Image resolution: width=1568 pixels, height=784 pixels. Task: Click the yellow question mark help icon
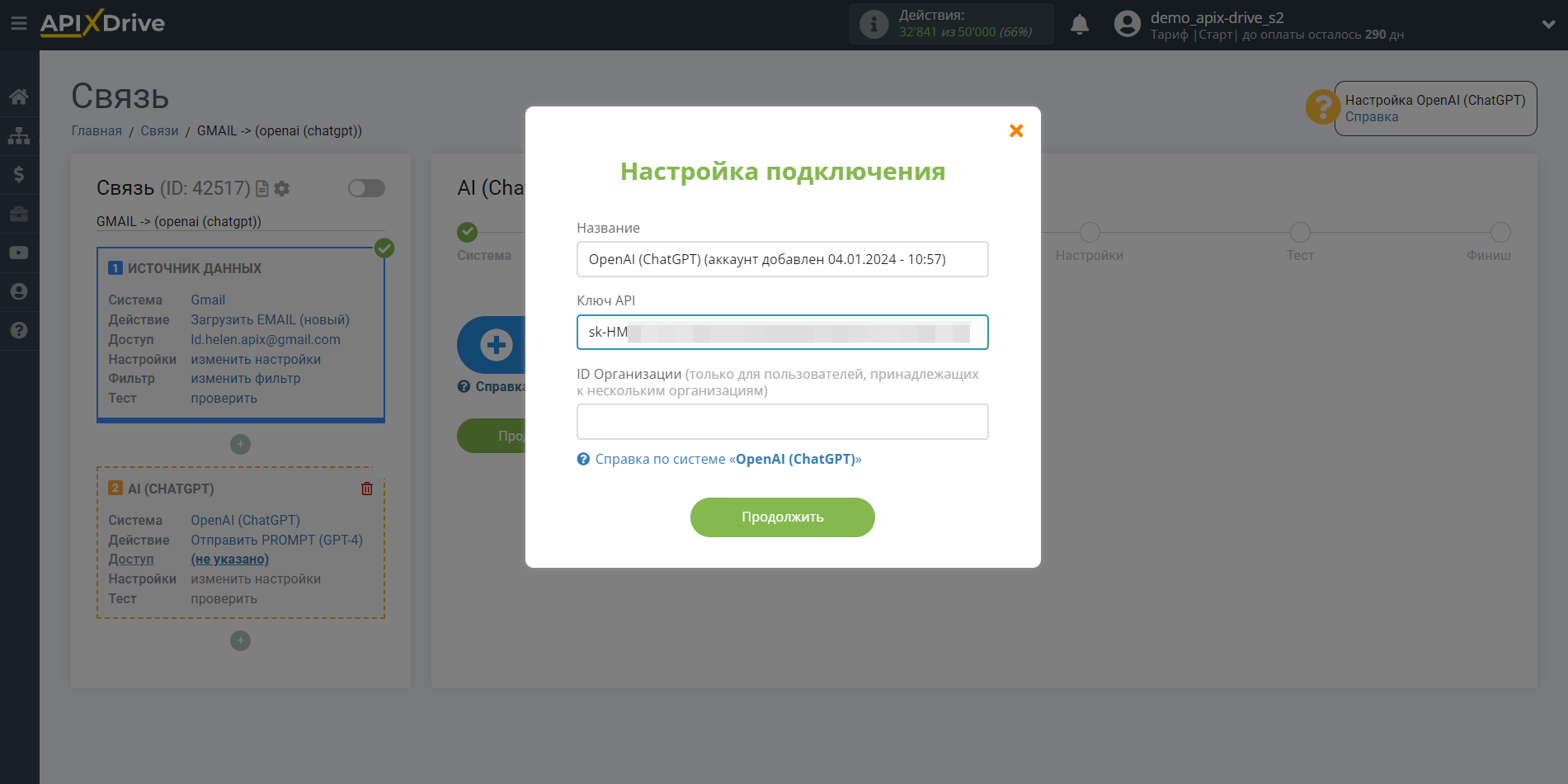1322,107
